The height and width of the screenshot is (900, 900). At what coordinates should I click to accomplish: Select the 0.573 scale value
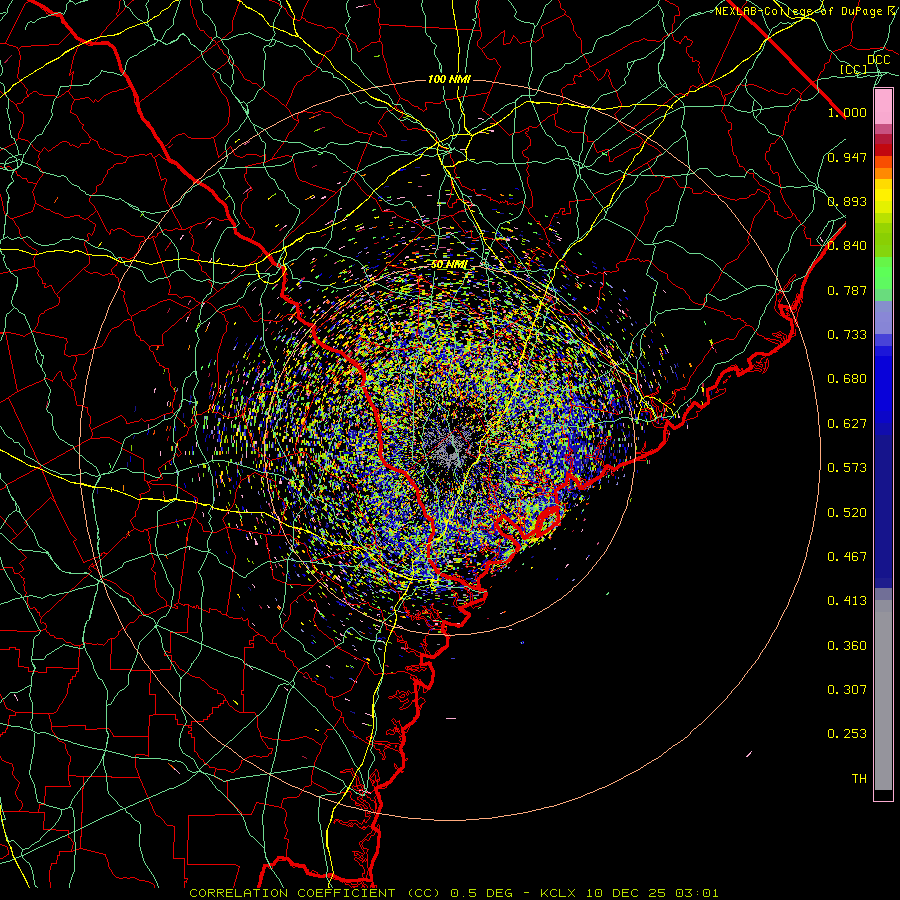(847, 468)
